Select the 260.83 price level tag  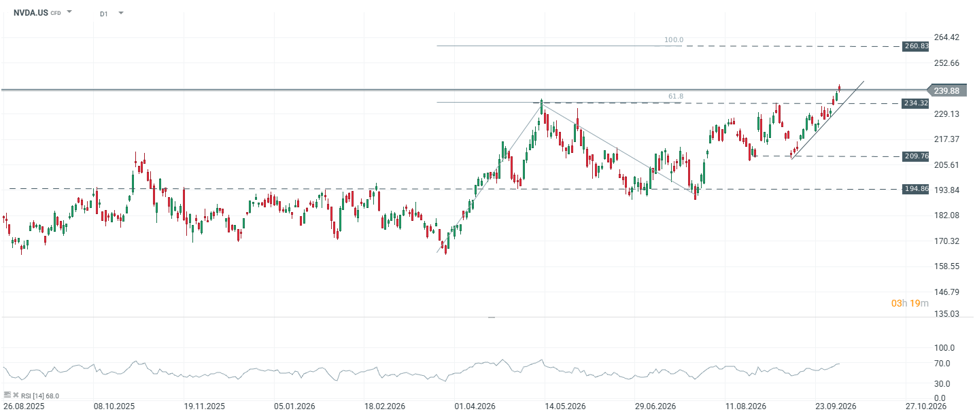click(x=915, y=46)
